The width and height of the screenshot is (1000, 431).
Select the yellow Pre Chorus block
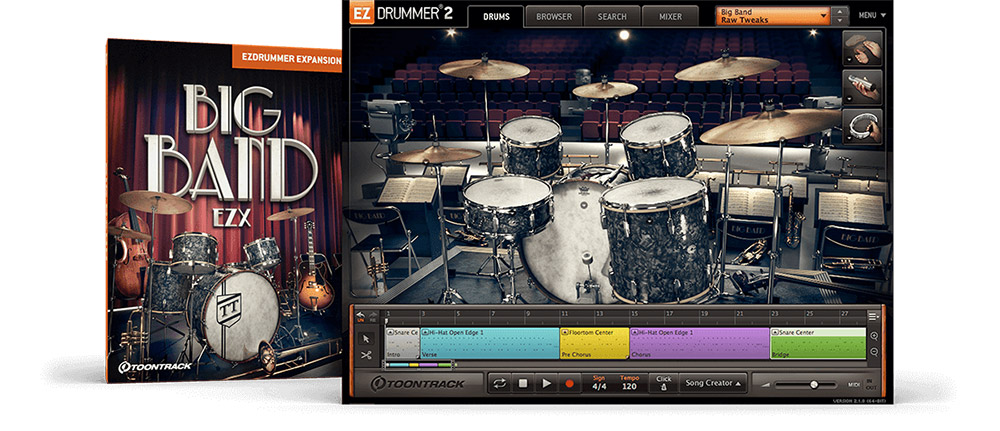[x=594, y=343]
